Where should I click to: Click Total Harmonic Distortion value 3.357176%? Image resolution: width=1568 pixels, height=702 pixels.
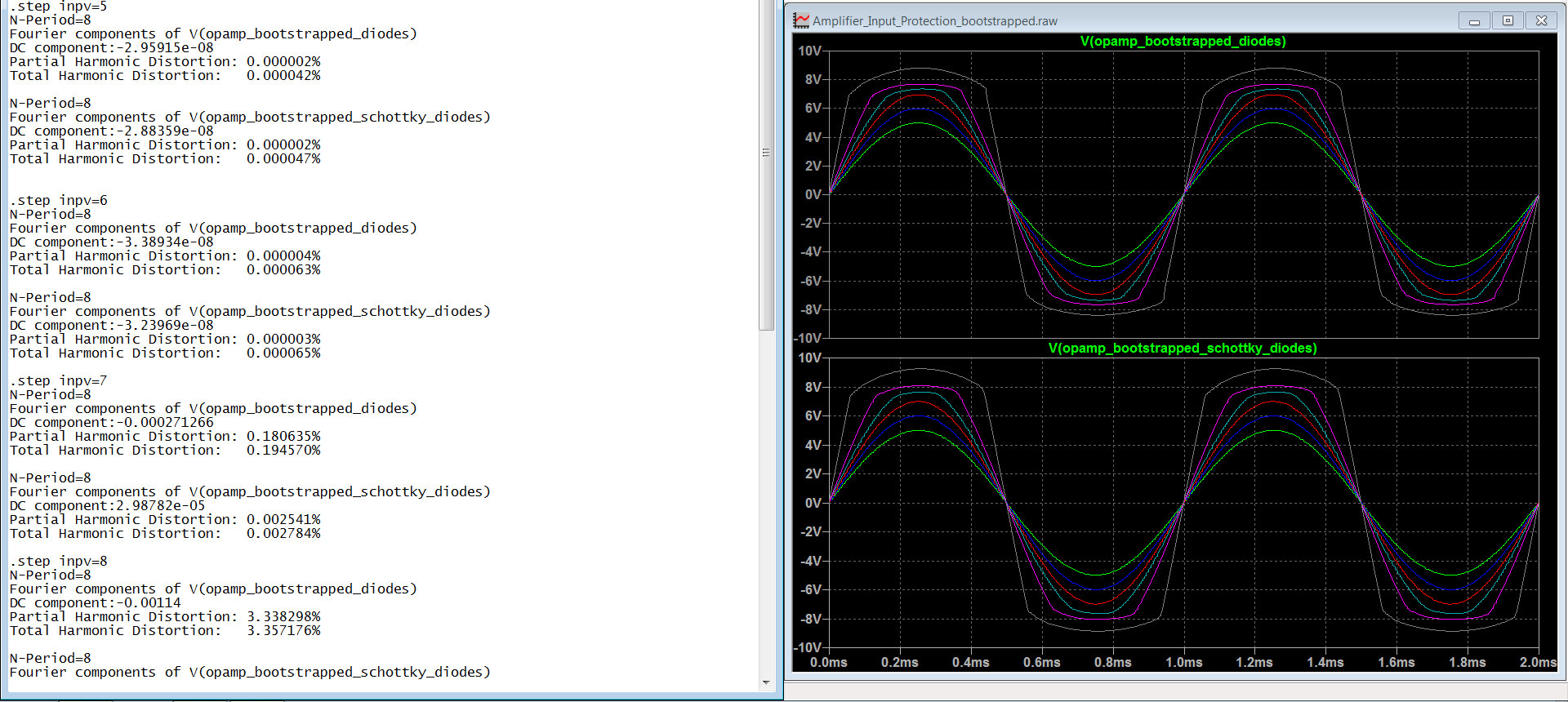tap(283, 630)
